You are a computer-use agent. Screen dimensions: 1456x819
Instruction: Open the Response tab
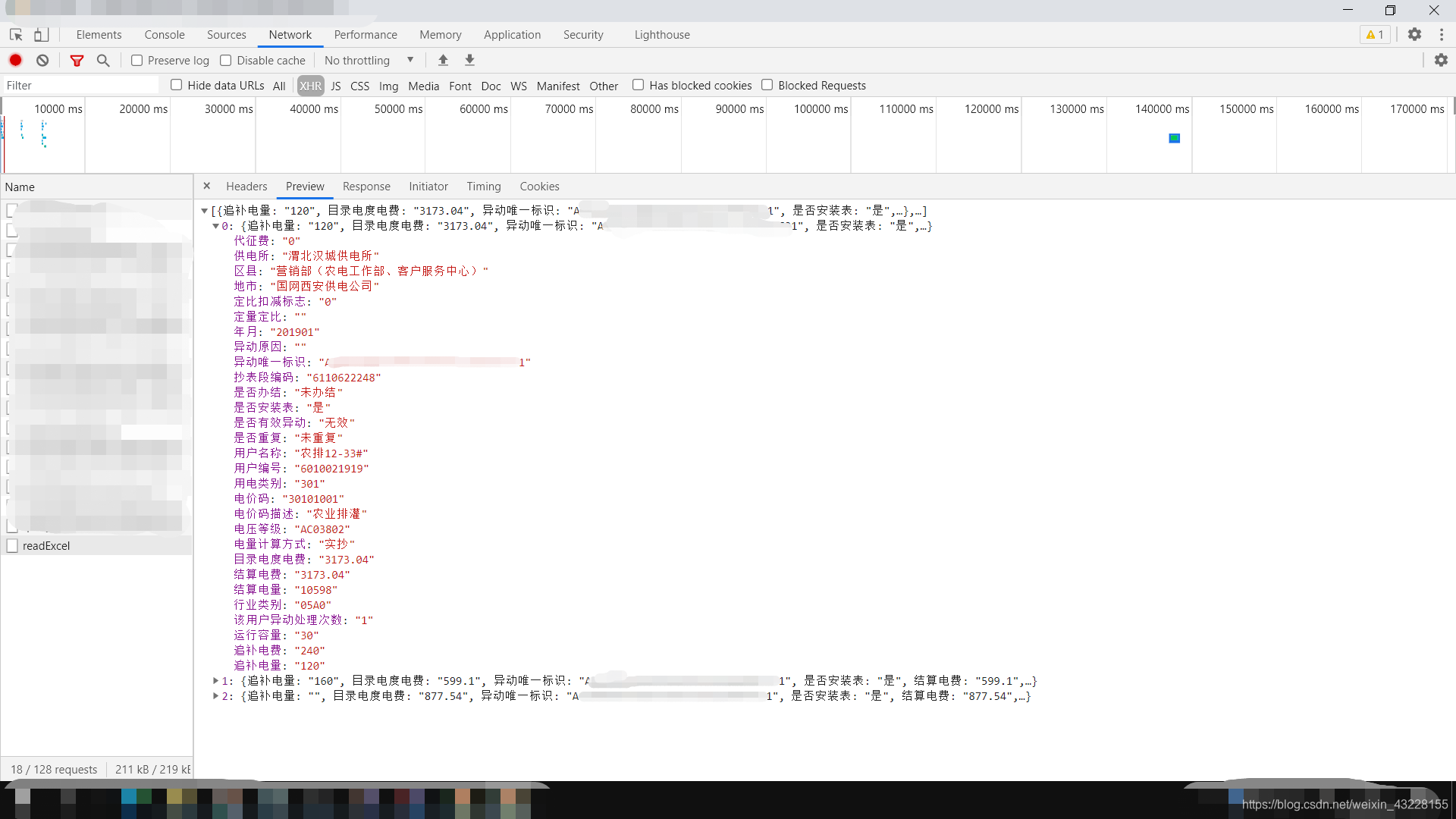click(366, 187)
